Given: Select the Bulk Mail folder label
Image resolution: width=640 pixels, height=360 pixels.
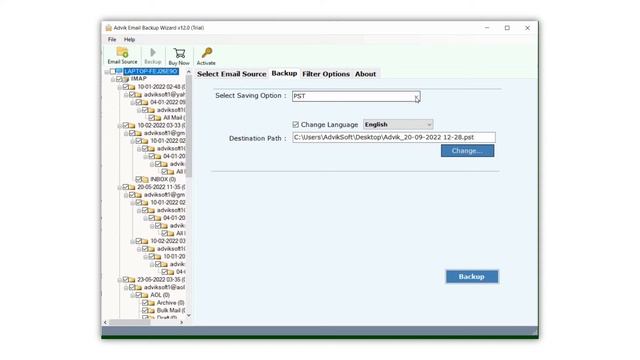Looking at the screenshot, I should (x=171, y=311).
